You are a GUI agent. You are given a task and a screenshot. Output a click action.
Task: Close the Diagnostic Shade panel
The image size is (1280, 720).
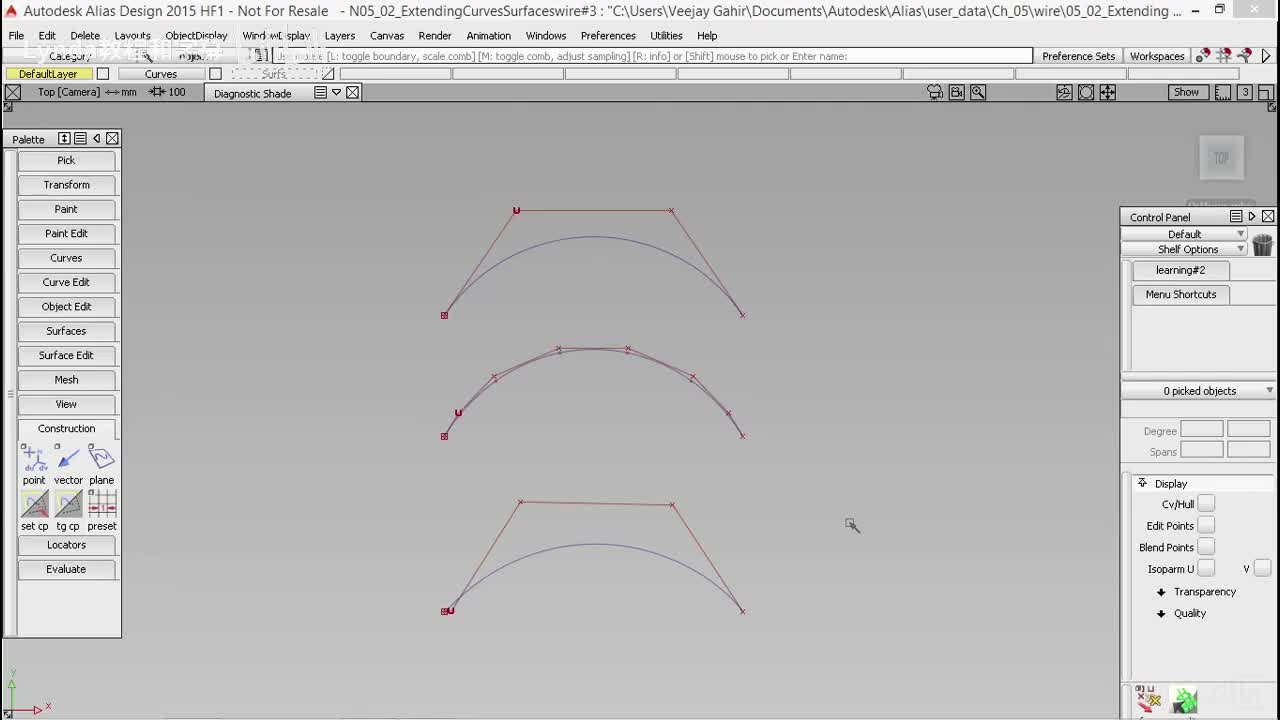(x=353, y=93)
